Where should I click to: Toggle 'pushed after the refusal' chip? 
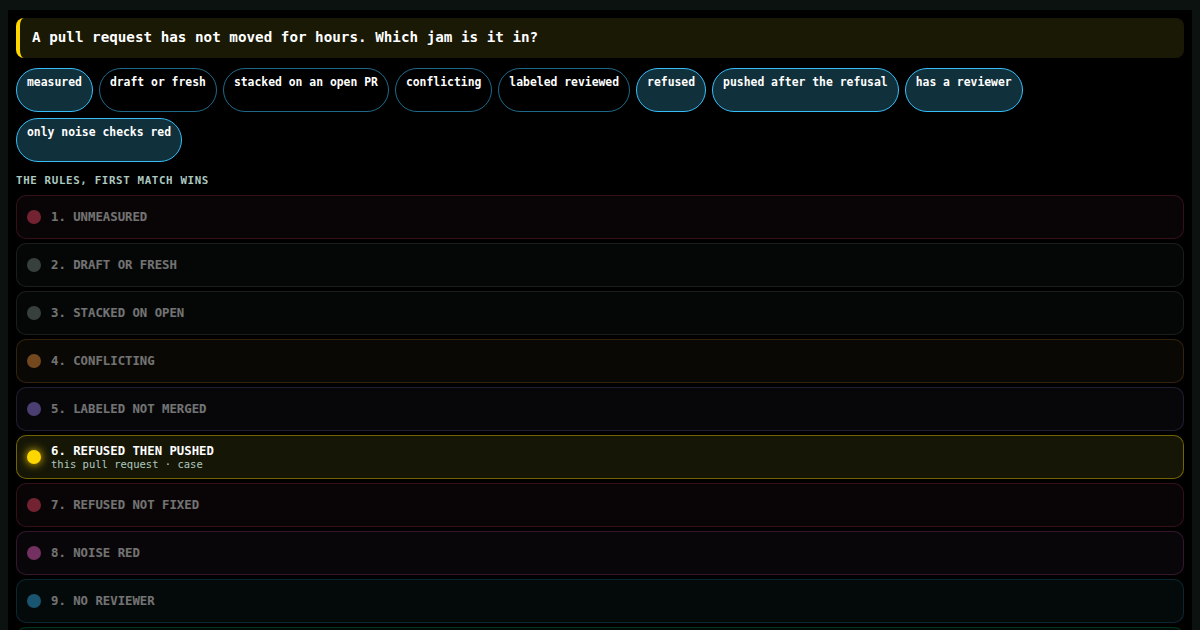pyautogui.click(x=805, y=90)
